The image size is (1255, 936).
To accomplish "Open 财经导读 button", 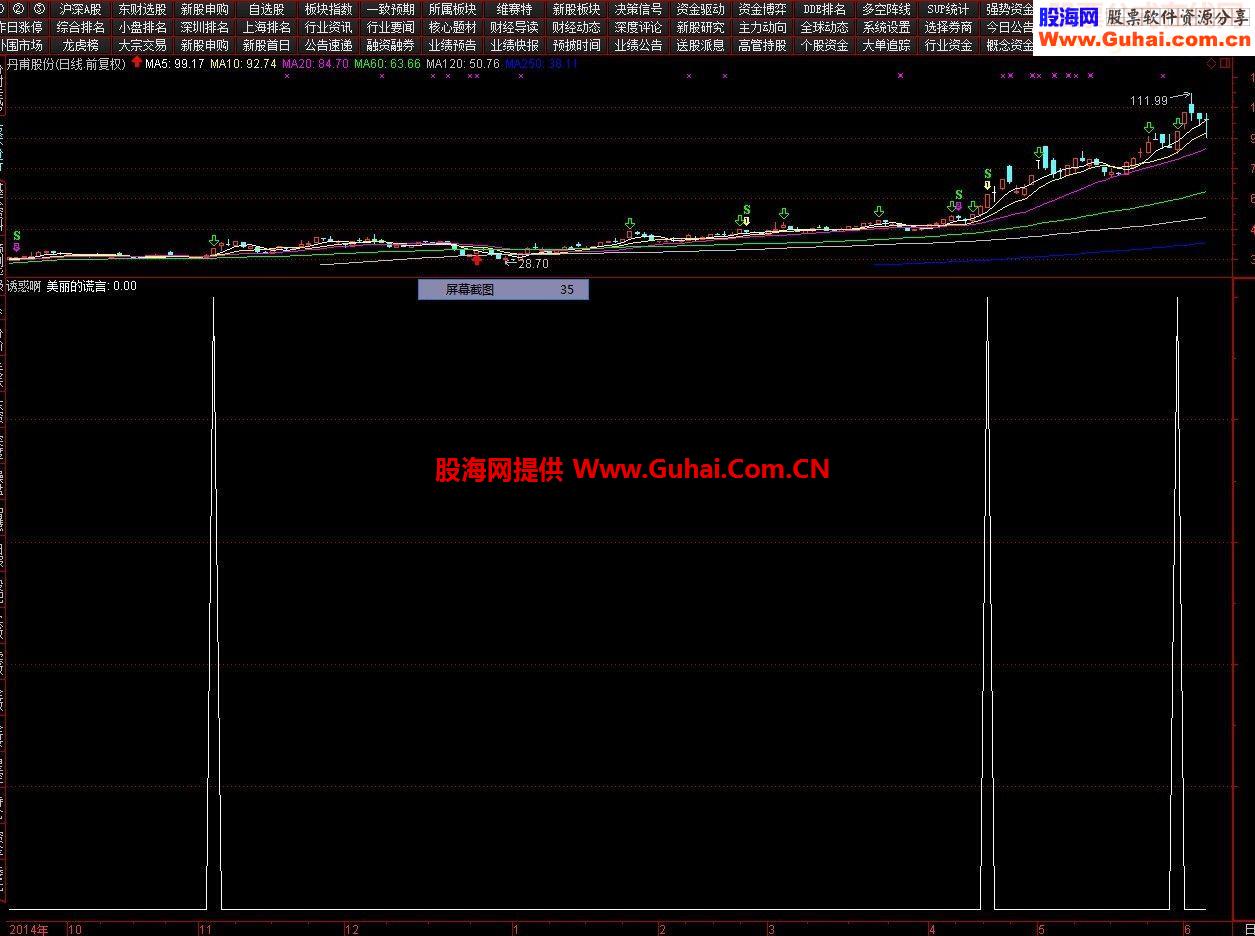I will (x=515, y=27).
